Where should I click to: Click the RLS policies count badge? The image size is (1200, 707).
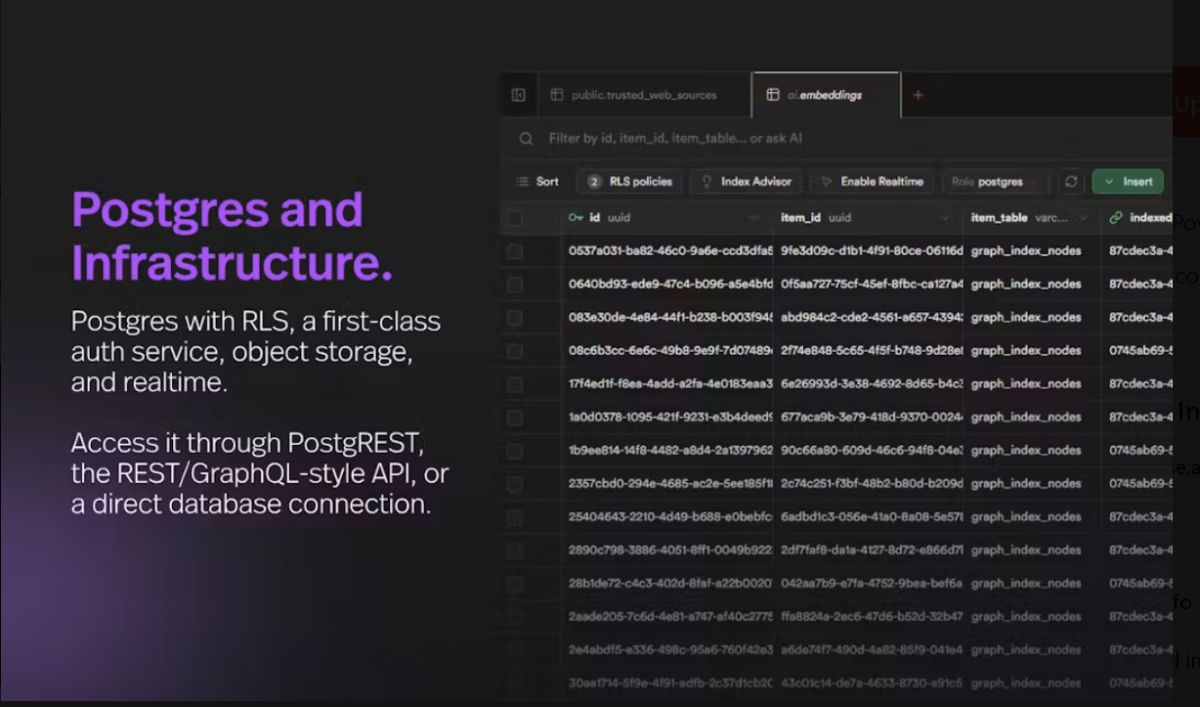(x=594, y=182)
